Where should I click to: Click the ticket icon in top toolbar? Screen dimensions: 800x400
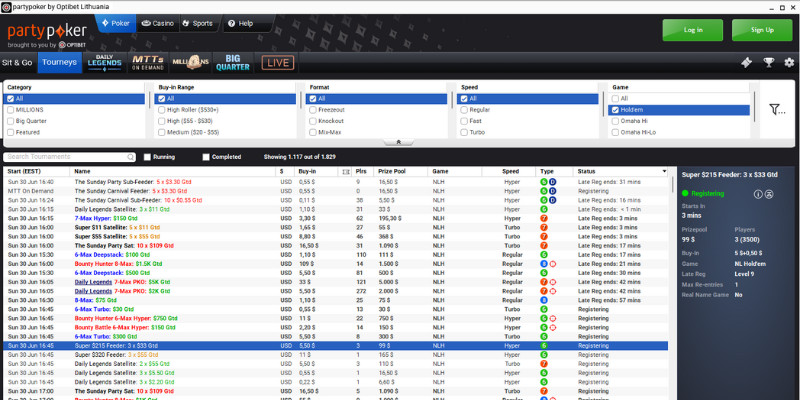[x=746, y=62]
